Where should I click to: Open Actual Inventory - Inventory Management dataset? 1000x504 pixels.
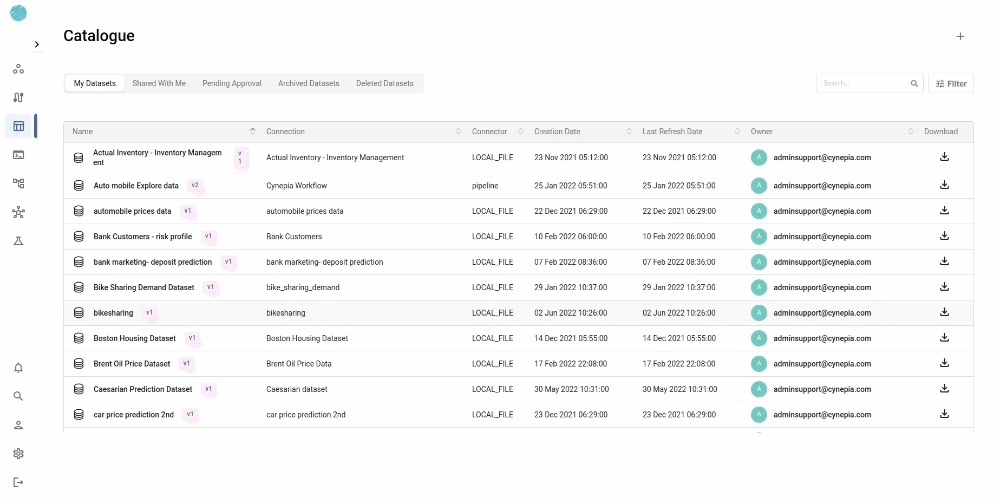click(x=158, y=157)
